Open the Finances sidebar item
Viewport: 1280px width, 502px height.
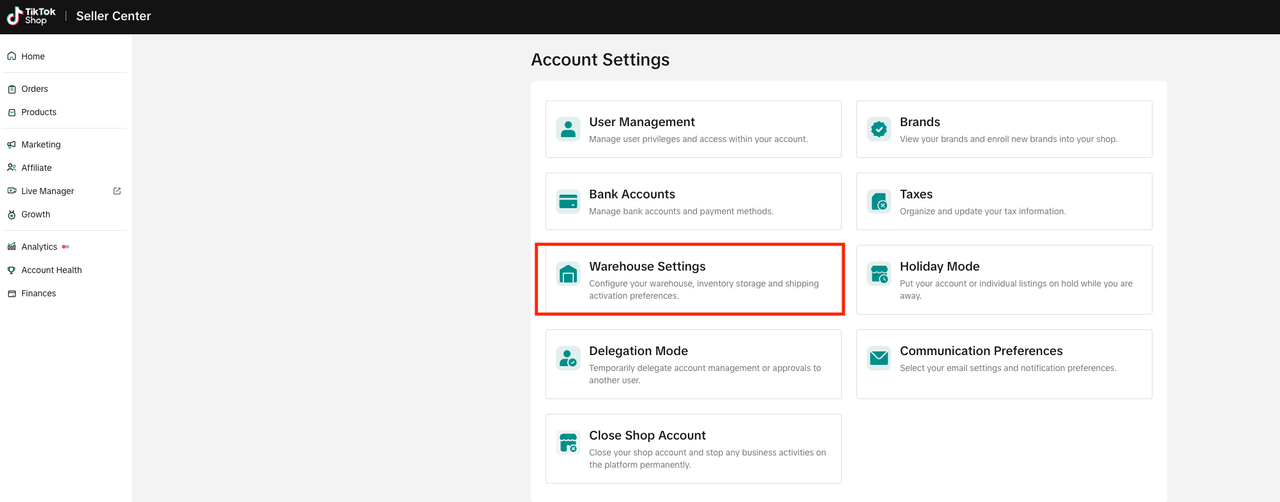(39, 294)
